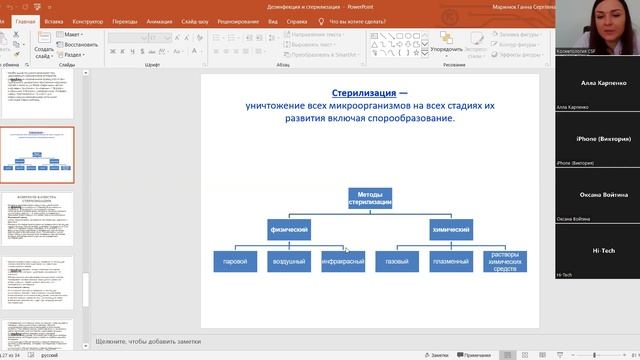The image size is (640, 360).
Task: Select the КОНТРОЛЬ КАЧЕСТВА СТЕРИЛИЗАЦИИ slide thumbnail
Action: (37, 219)
